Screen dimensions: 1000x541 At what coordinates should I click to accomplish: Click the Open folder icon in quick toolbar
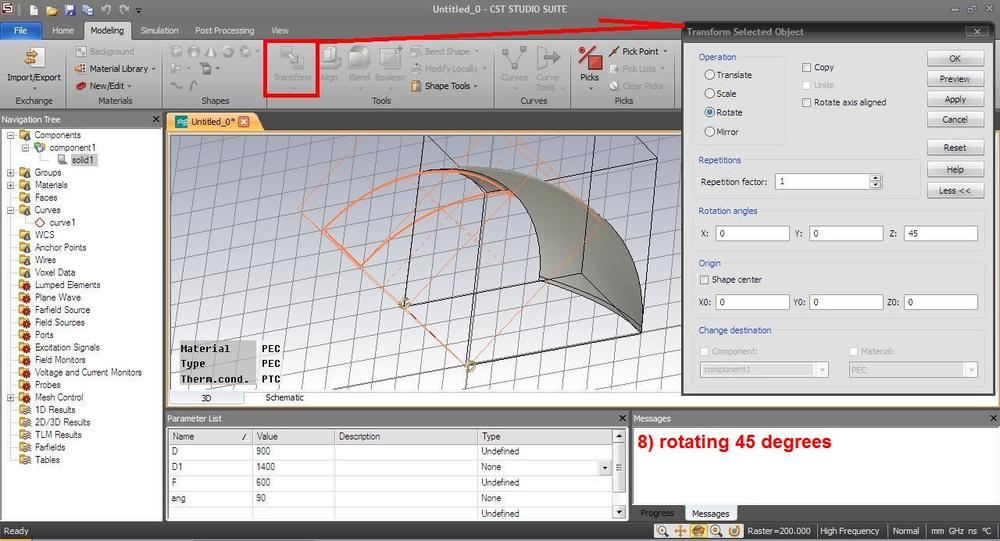(x=52, y=10)
